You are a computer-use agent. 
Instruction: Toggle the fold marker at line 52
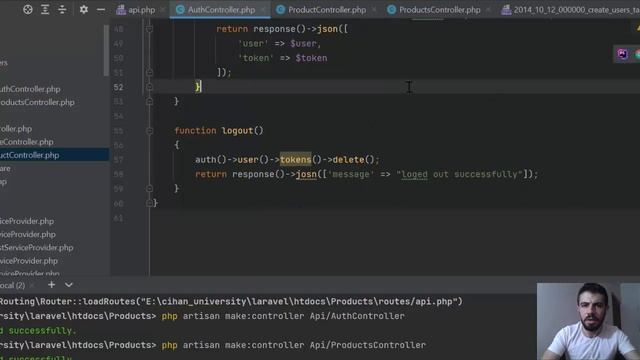149,87
